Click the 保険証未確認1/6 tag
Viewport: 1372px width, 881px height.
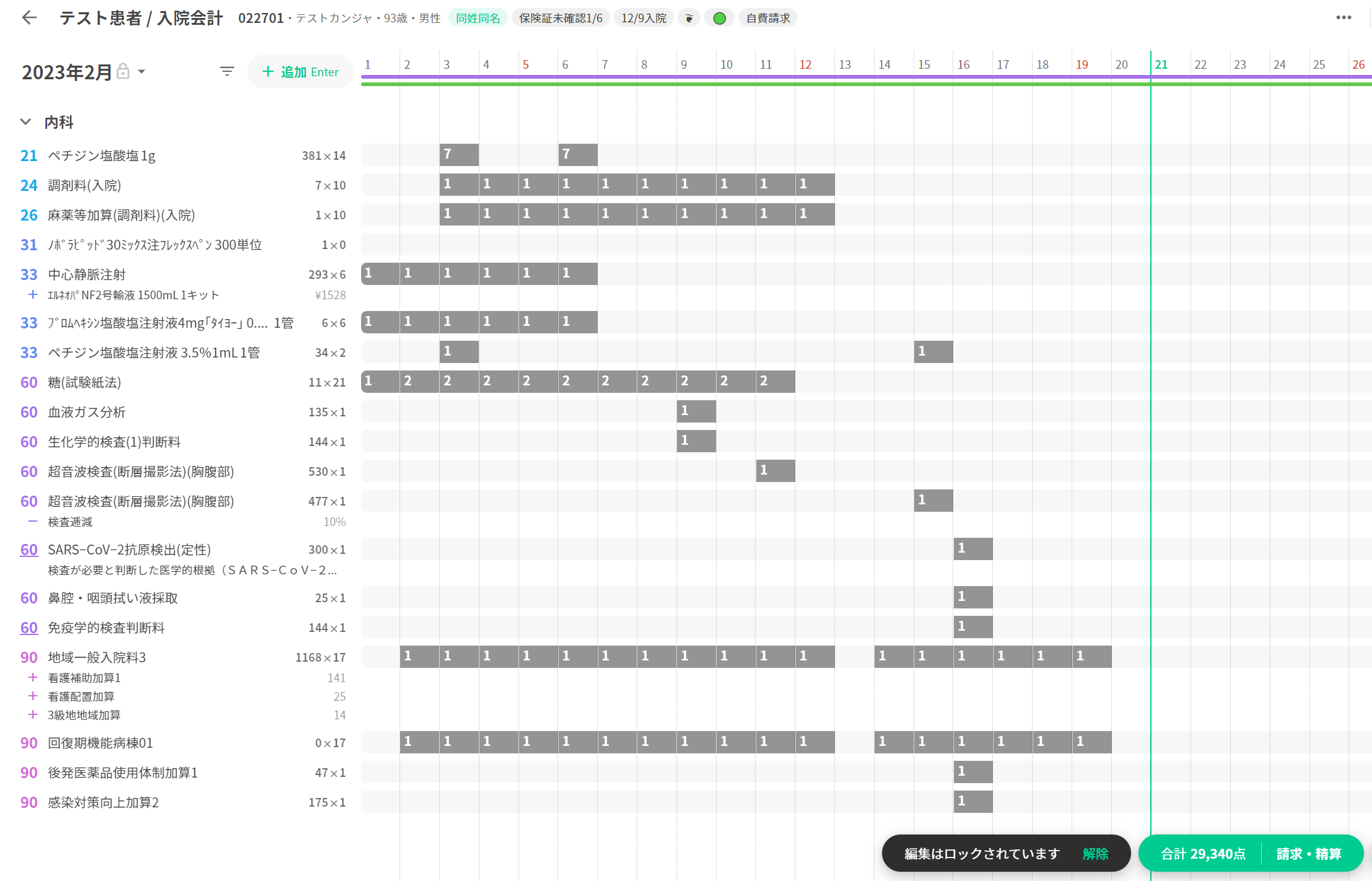coord(561,18)
